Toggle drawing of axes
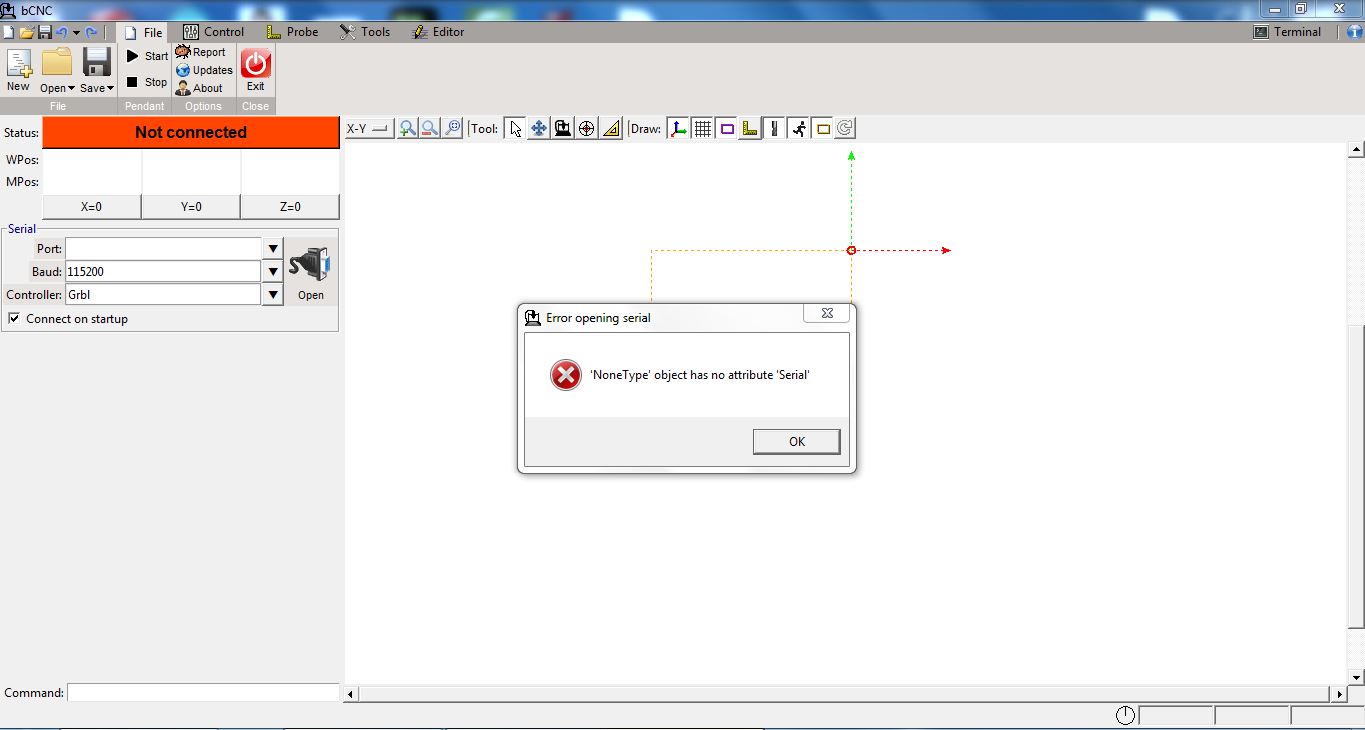This screenshot has width=1365, height=730. click(x=679, y=128)
